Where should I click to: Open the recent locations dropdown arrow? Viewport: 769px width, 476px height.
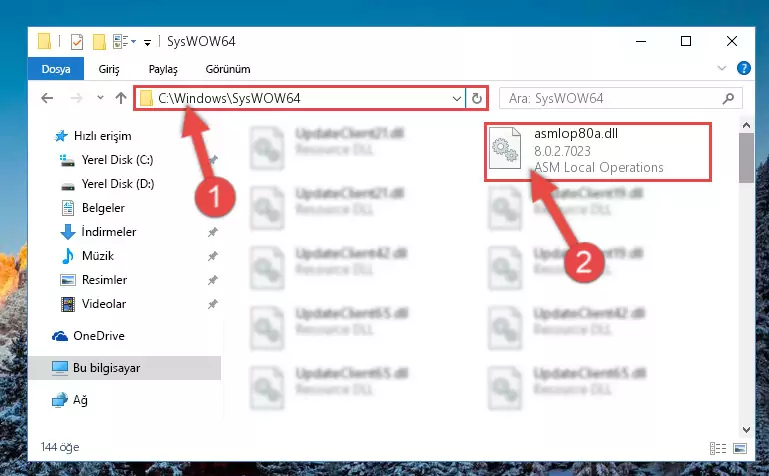(100, 98)
